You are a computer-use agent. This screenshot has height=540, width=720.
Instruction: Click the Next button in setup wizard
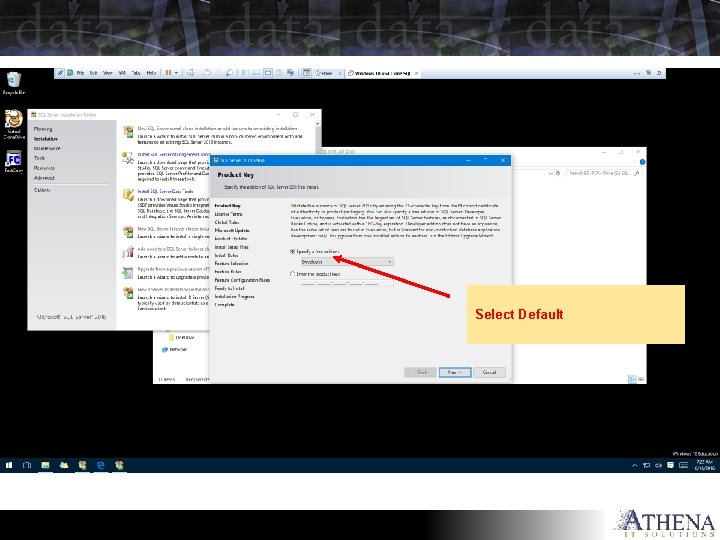click(455, 372)
